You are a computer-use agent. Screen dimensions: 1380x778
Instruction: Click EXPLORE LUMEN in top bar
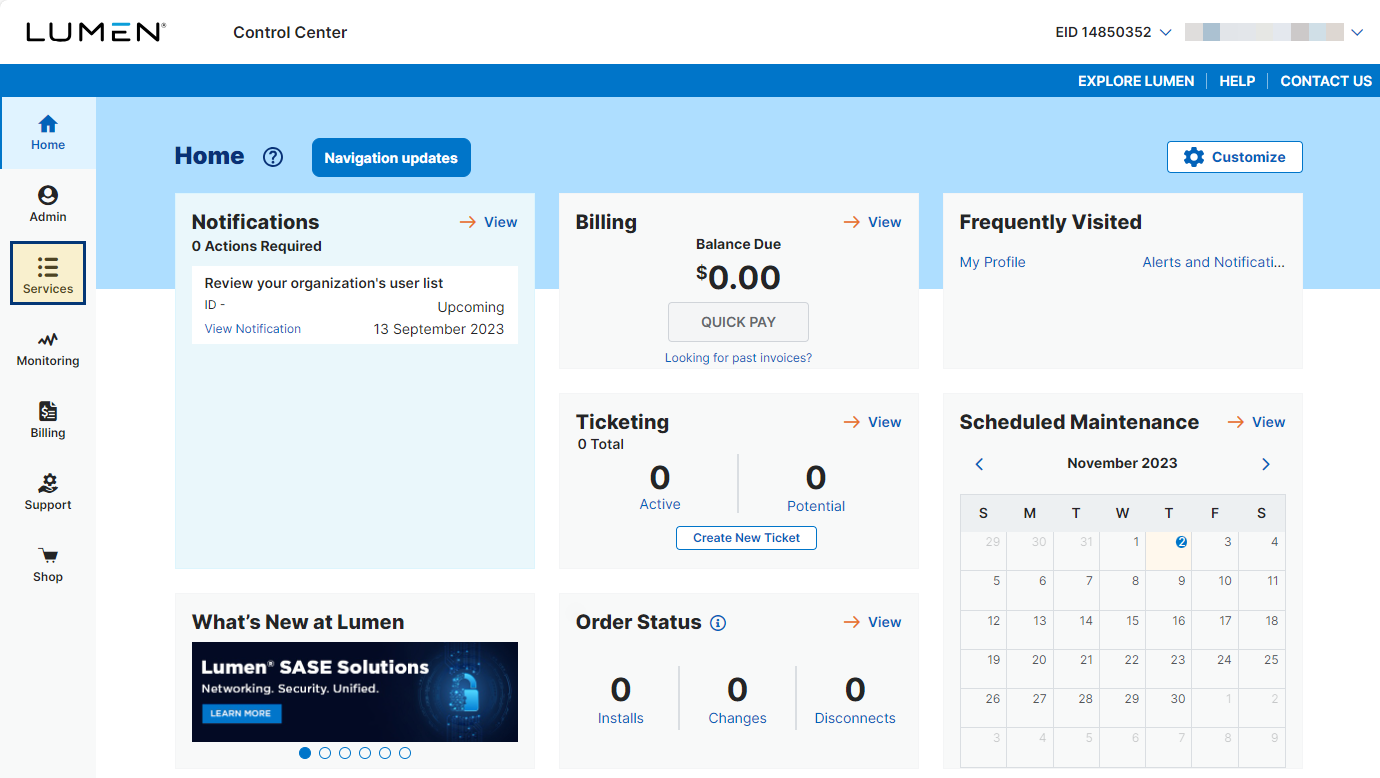pyautogui.click(x=1136, y=81)
